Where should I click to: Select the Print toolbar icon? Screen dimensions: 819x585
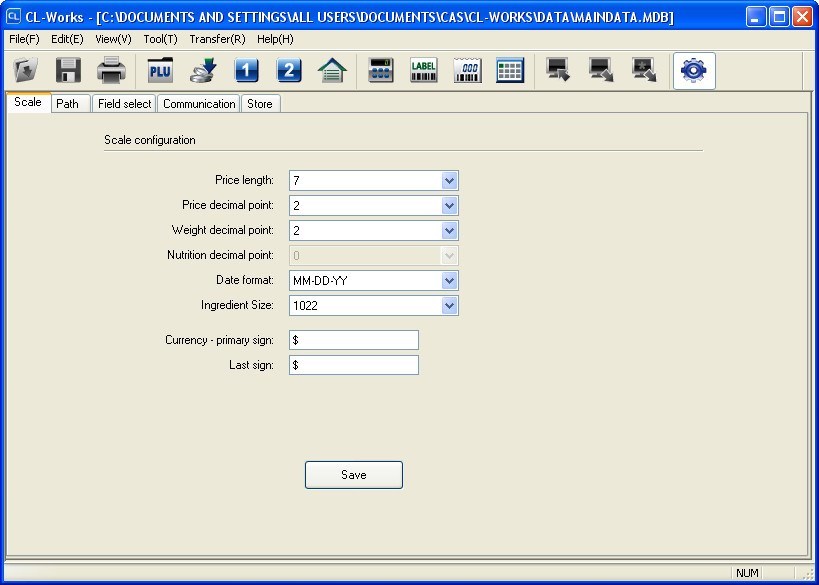pyautogui.click(x=110, y=70)
